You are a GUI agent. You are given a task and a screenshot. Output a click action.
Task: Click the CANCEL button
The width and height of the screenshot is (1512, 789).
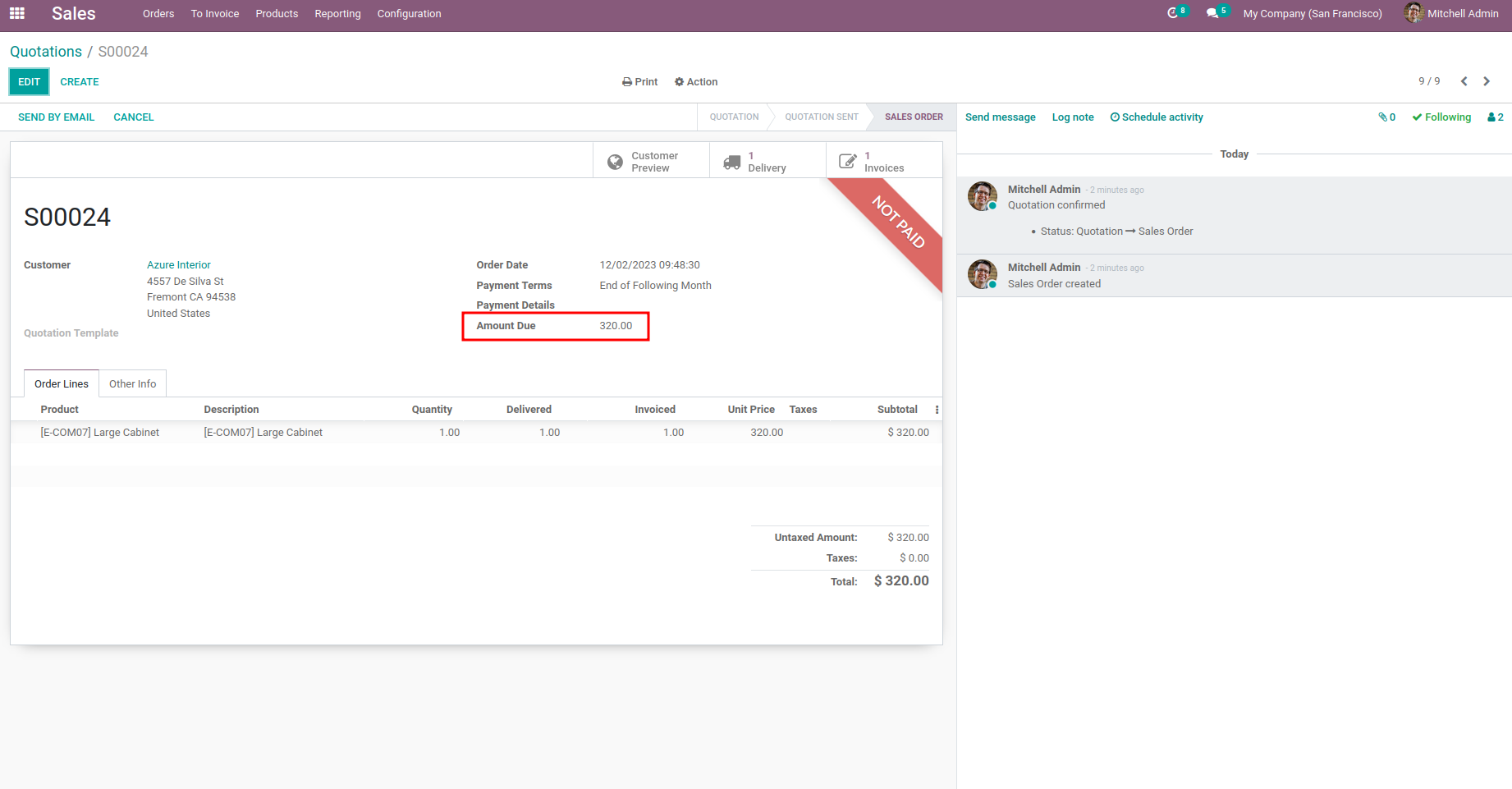point(134,117)
